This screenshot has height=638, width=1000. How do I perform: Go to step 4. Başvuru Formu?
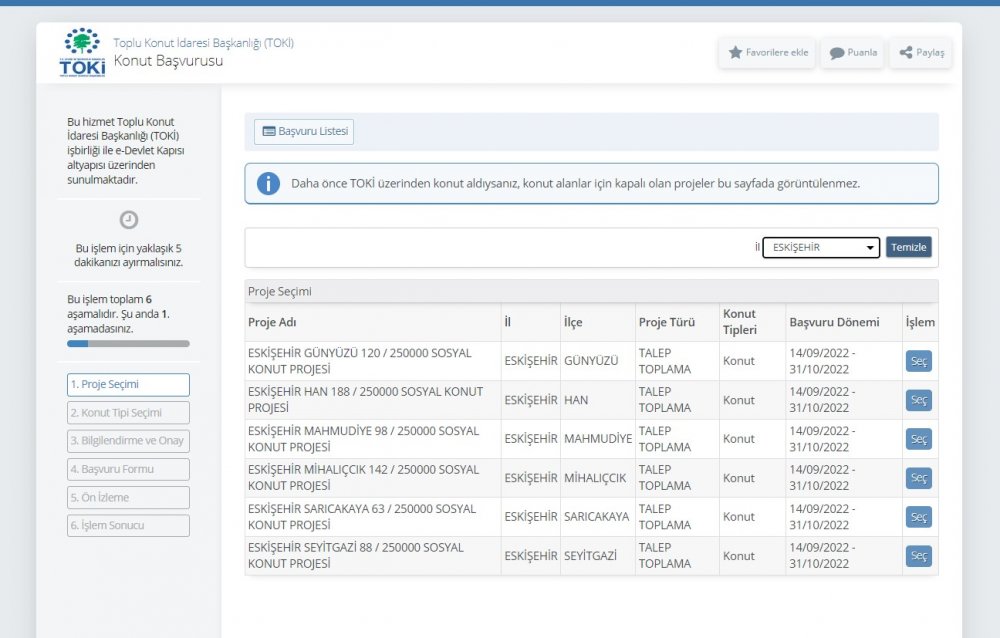[x=128, y=469]
